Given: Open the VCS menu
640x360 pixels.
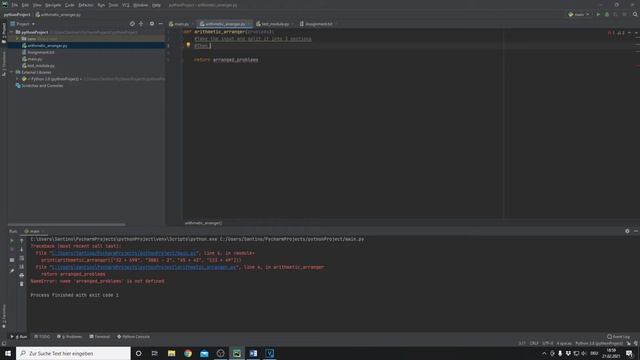Looking at the screenshot, I should pos(126,5).
